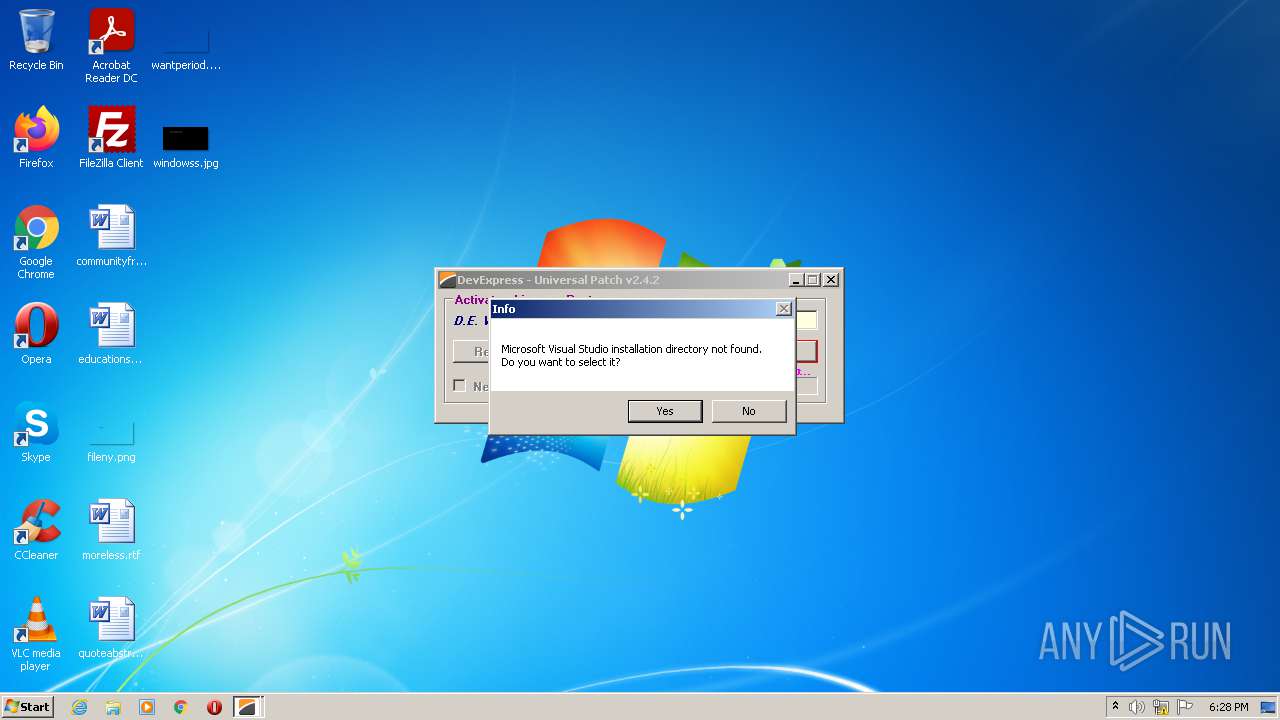Open the 6:28 PM clock
1280x720 pixels.
pyautogui.click(x=1228, y=707)
